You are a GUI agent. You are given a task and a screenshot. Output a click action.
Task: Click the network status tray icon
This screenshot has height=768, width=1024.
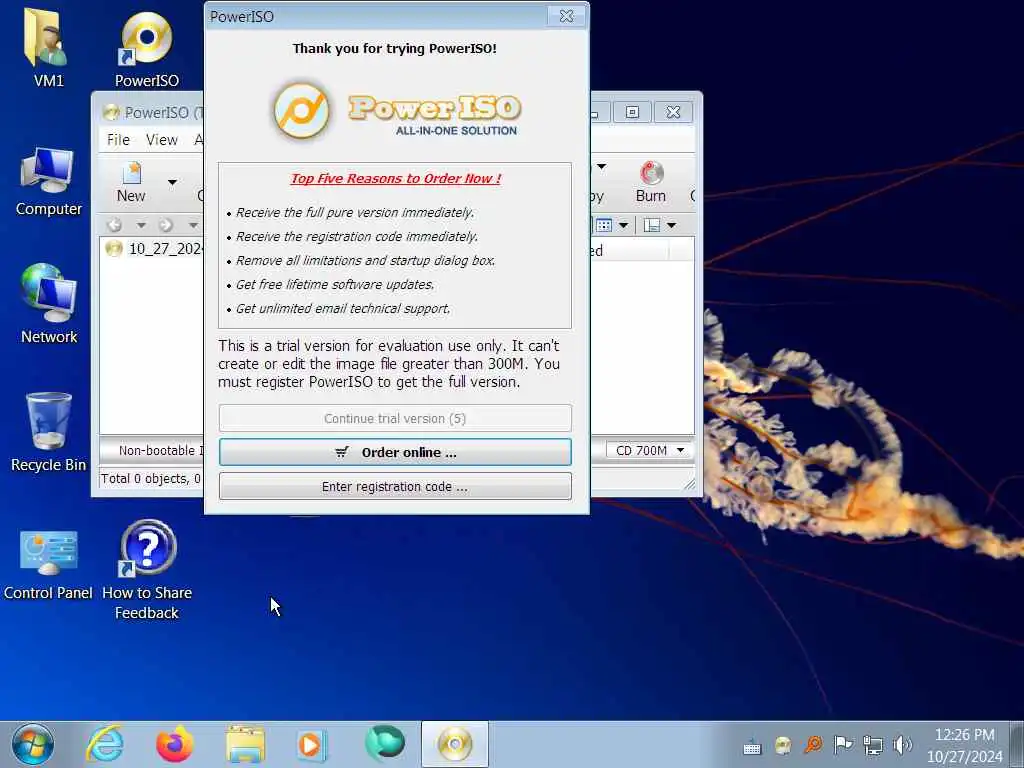(x=872, y=744)
